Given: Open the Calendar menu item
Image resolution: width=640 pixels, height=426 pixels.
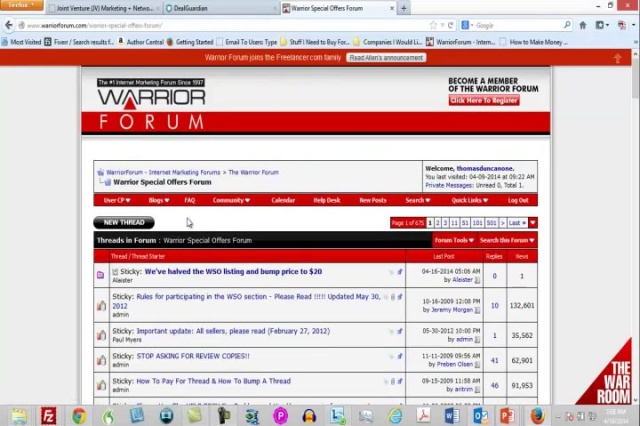Looking at the screenshot, I should point(283,200).
